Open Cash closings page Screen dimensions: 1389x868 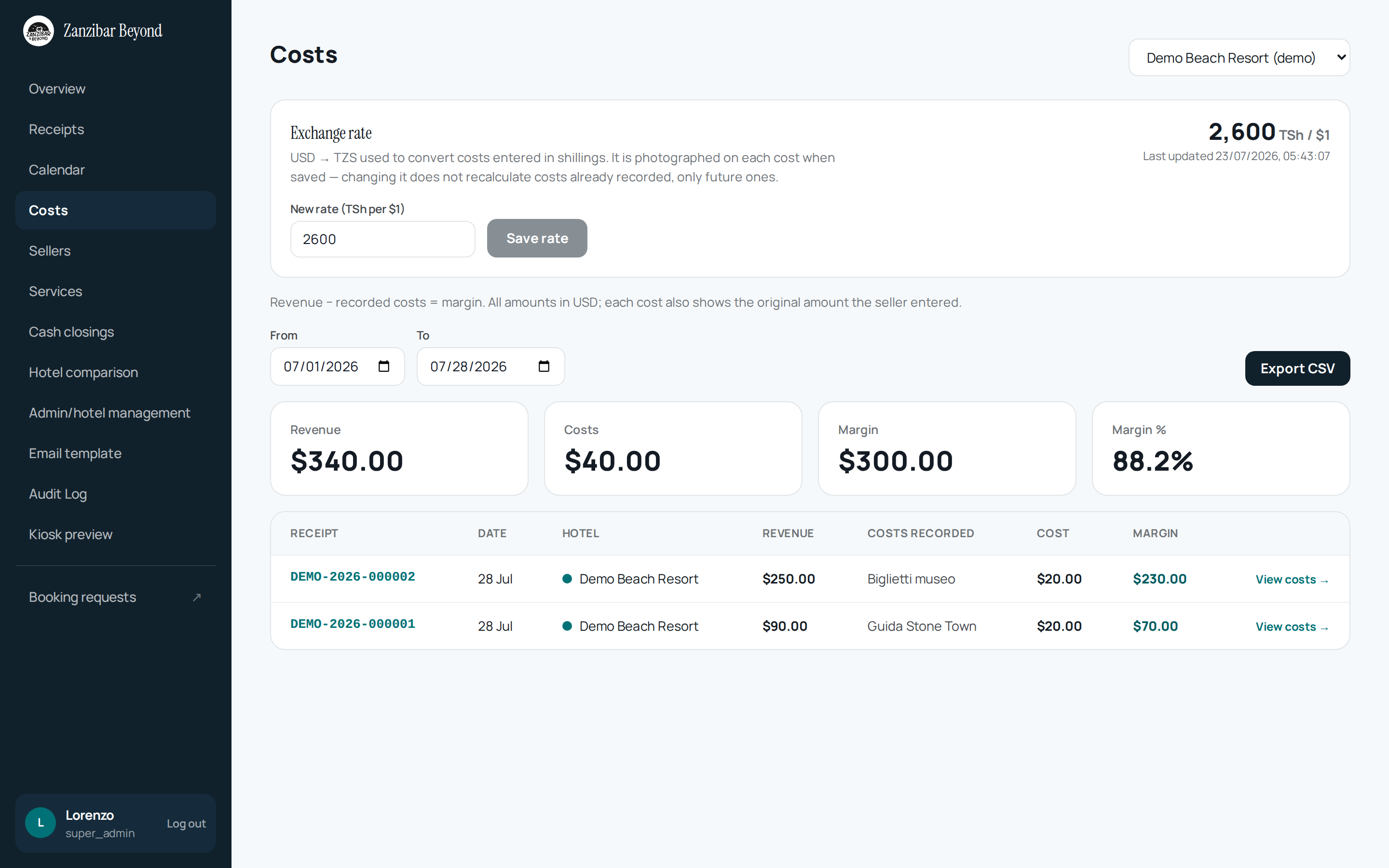[x=115, y=332]
